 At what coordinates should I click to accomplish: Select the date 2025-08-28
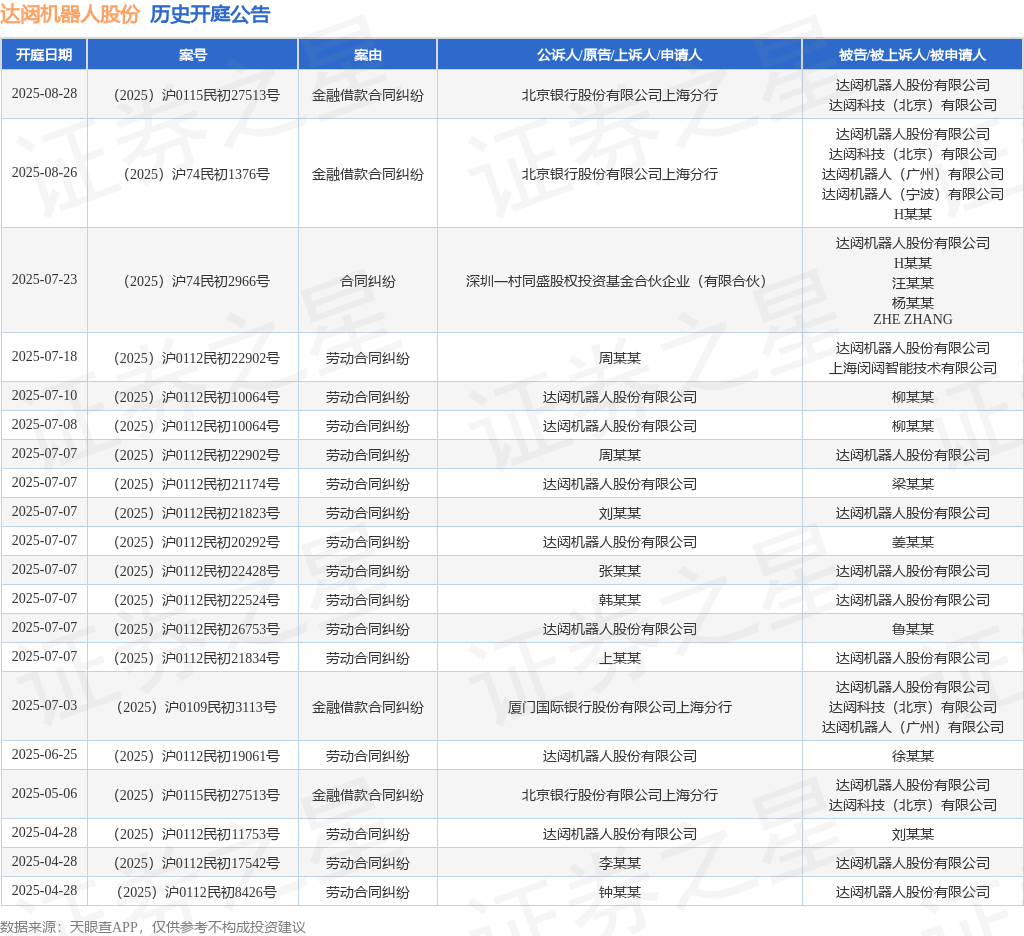[44, 93]
